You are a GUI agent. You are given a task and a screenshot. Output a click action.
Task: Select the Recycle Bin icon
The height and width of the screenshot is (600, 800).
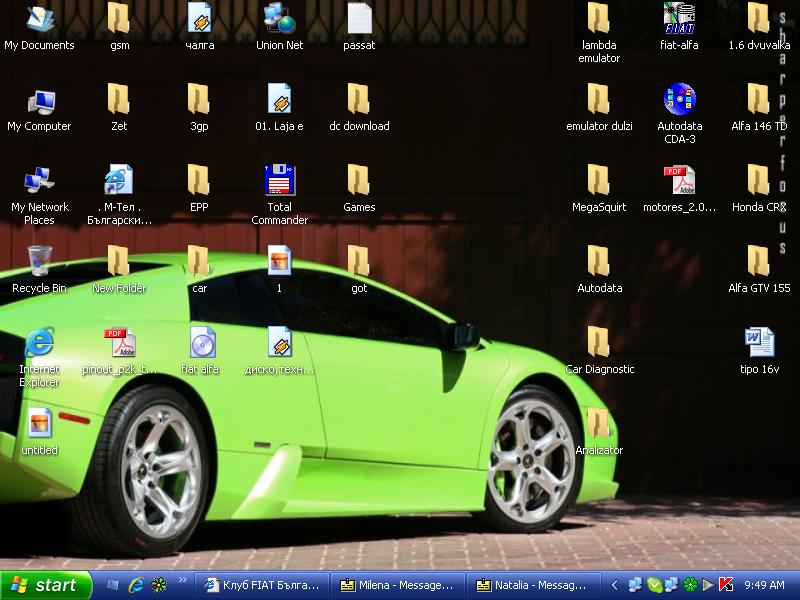40,262
